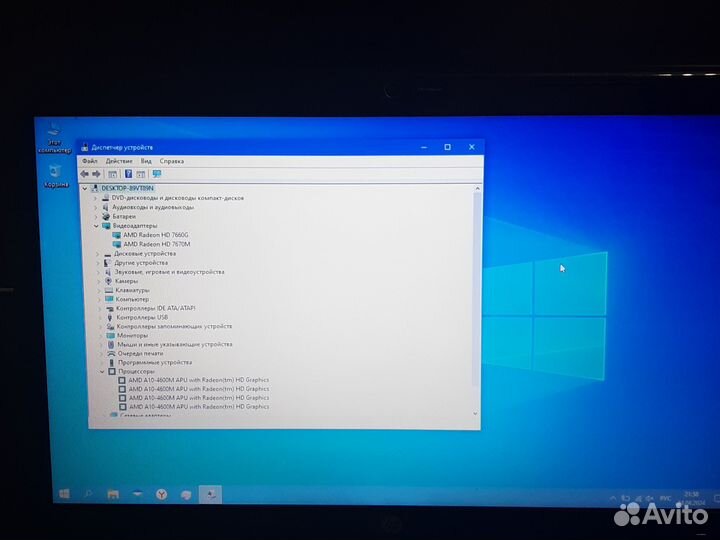Select the DVD-дисководы category icon

[x=106, y=198]
